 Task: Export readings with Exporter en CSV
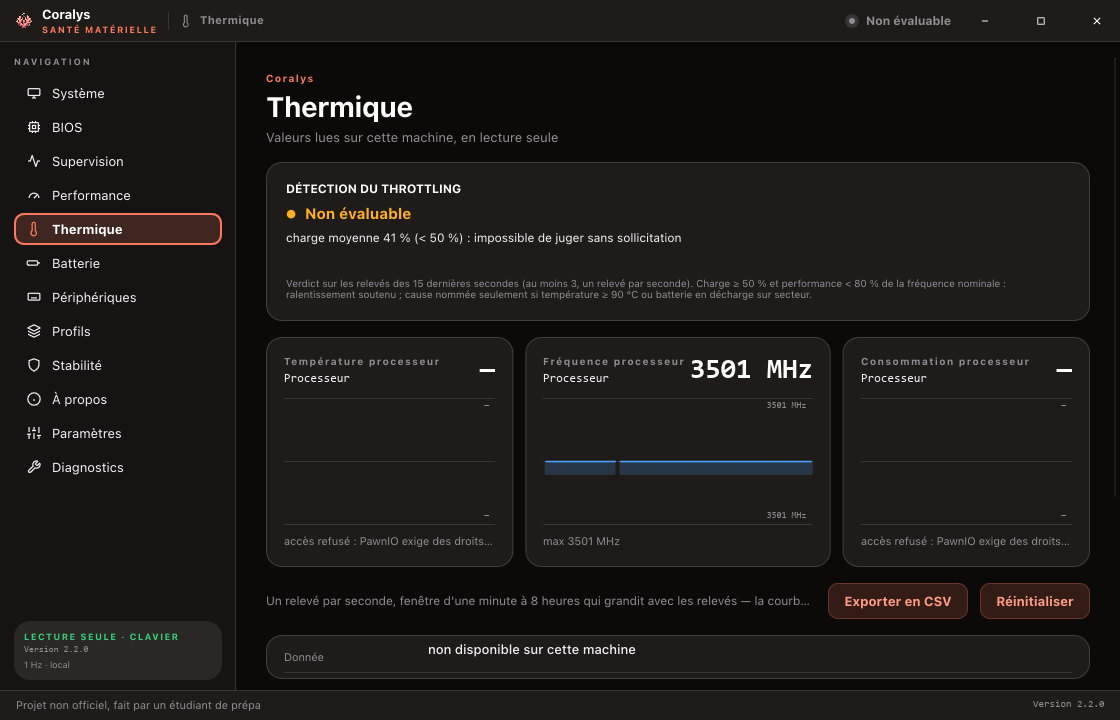898,601
